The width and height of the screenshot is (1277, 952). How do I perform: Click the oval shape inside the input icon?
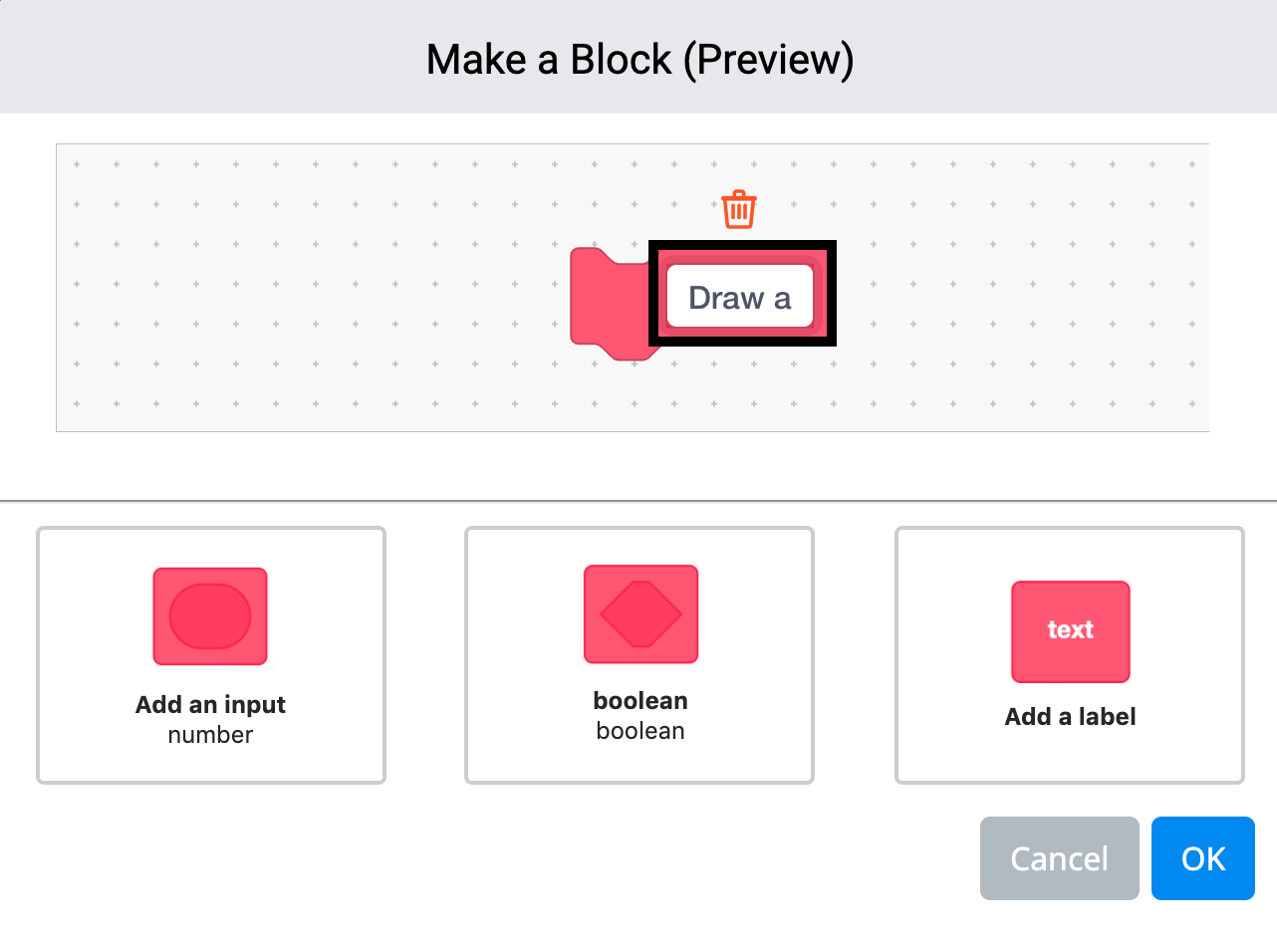pyautogui.click(x=209, y=615)
